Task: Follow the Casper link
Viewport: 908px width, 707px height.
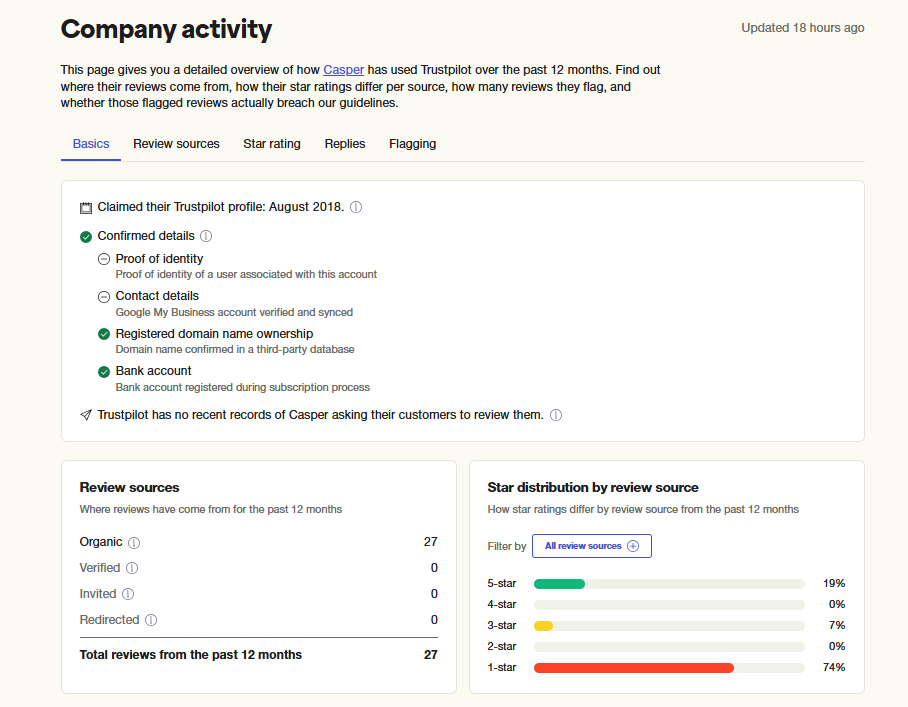Action: (x=343, y=69)
